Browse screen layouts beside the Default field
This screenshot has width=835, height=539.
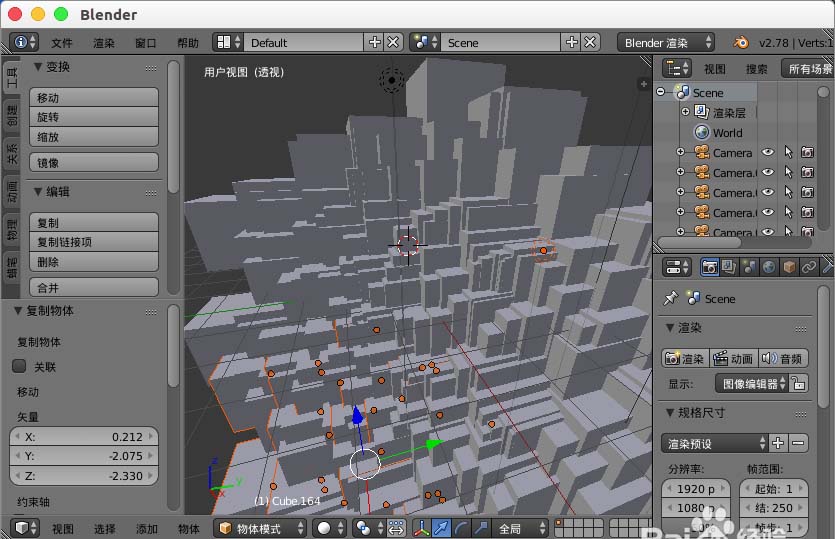[229, 42]
